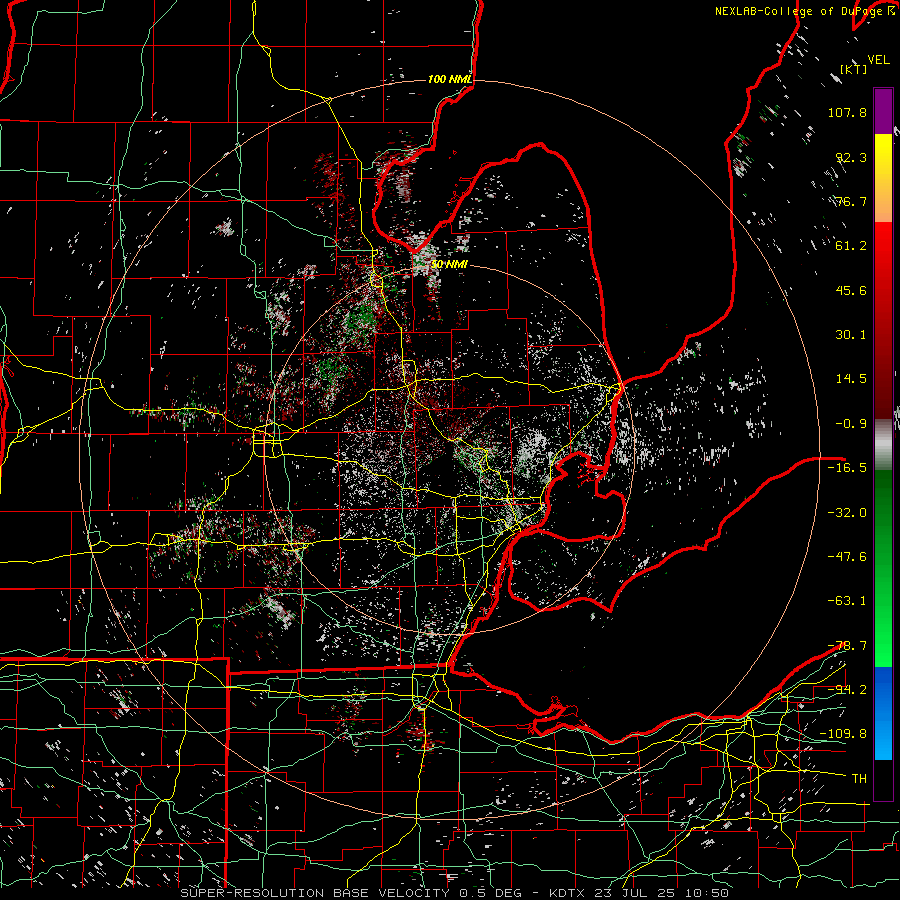900x900 pixels.
Task: Click the -47.6 velocity scale value
Action: click(x=847, y=557)
